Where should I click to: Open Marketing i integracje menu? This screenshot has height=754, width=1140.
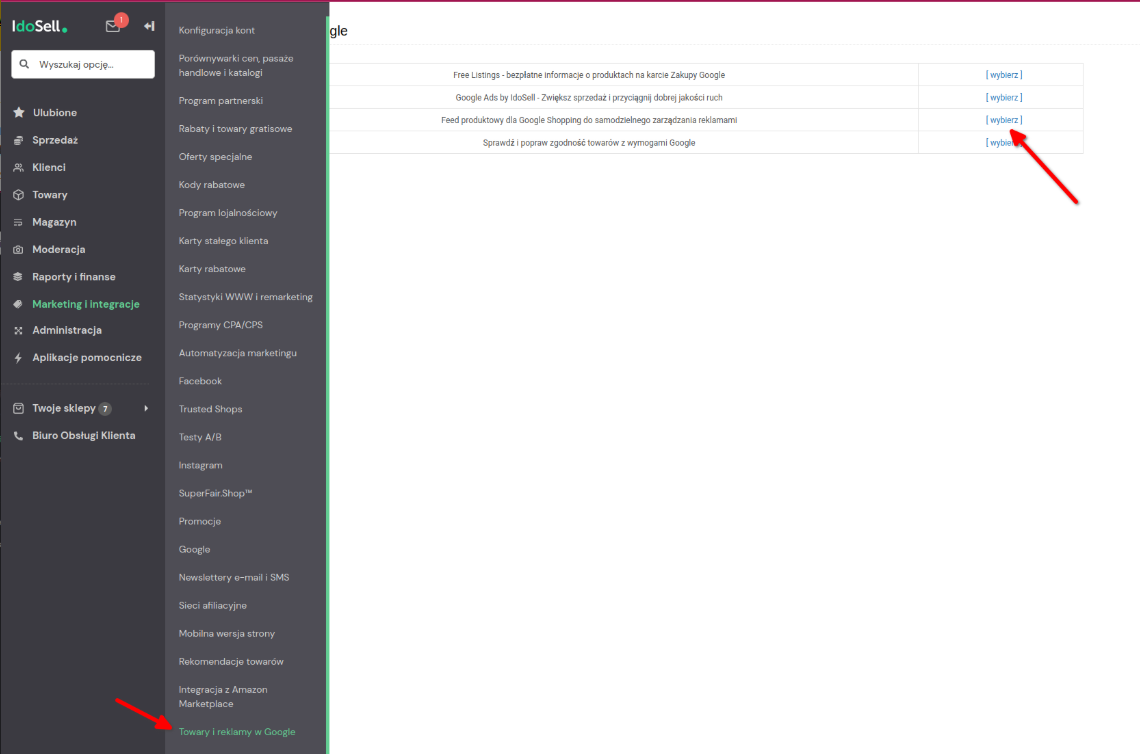click(86, 304)
